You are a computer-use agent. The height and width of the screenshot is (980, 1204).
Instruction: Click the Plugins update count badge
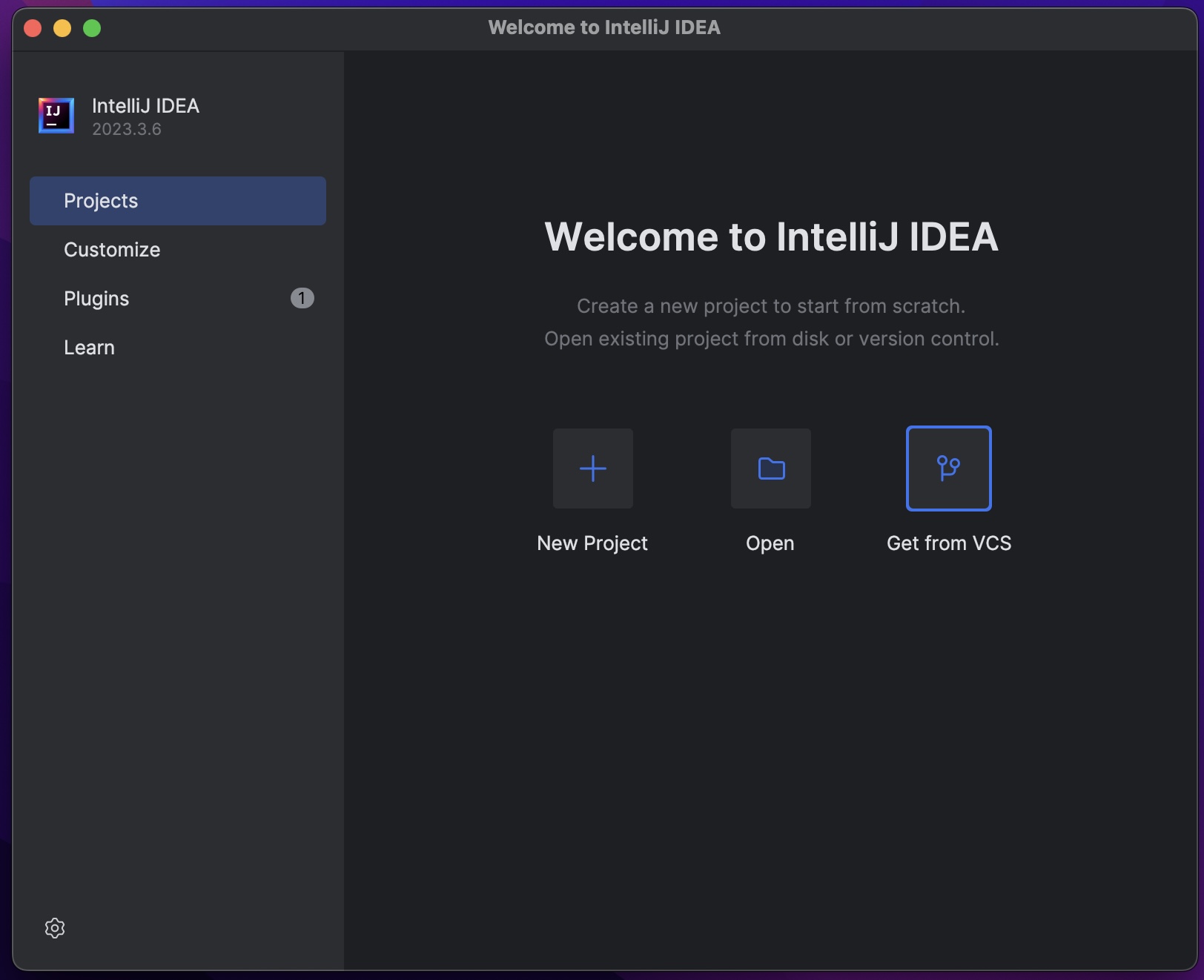[302, 298]
